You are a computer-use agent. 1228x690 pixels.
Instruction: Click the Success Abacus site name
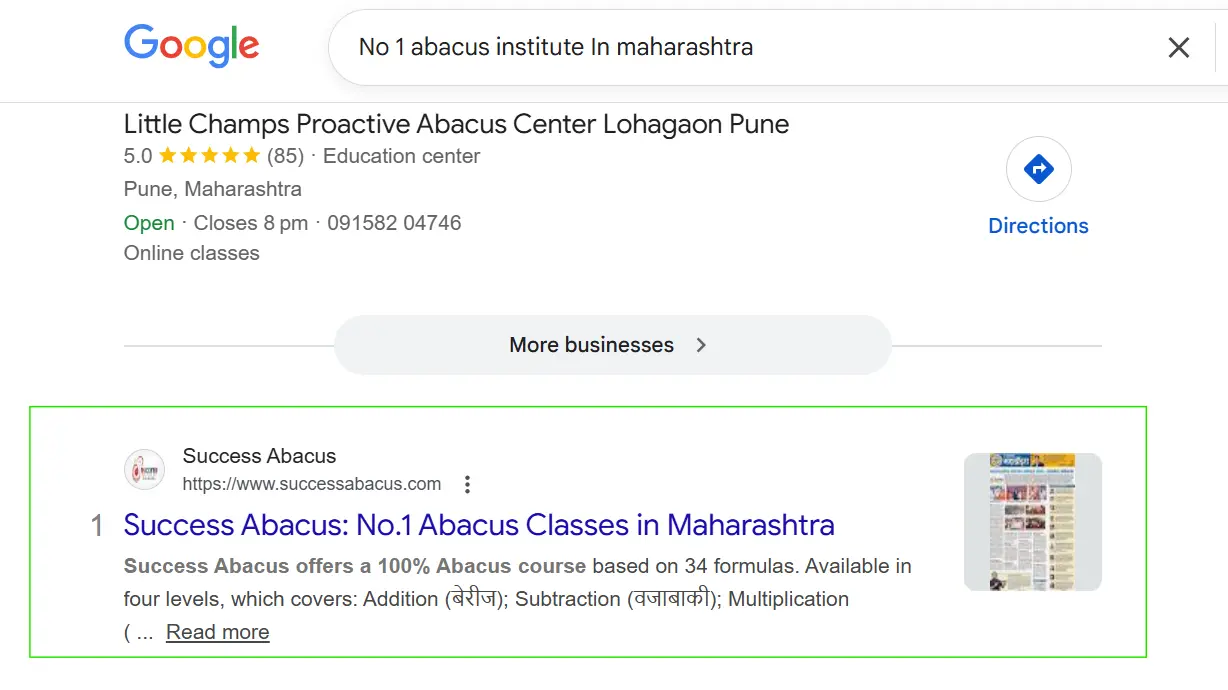click(x=259, y=456)
